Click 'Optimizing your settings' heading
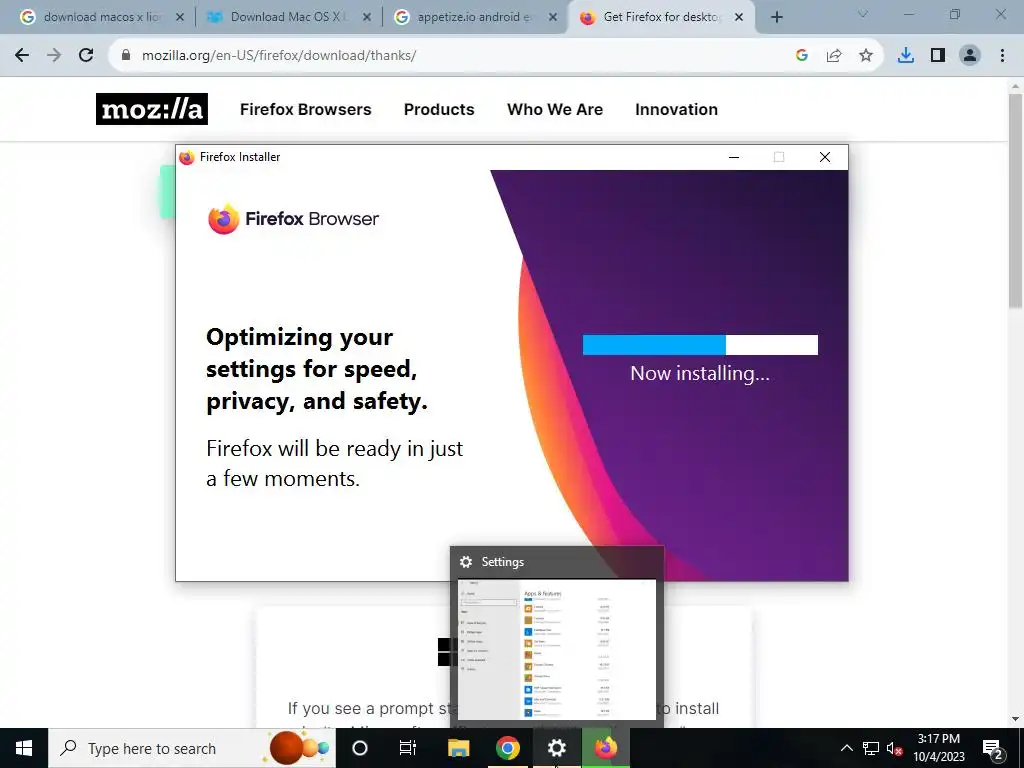Viewport: 1024px width, 768px height. [x=317, y=369]
